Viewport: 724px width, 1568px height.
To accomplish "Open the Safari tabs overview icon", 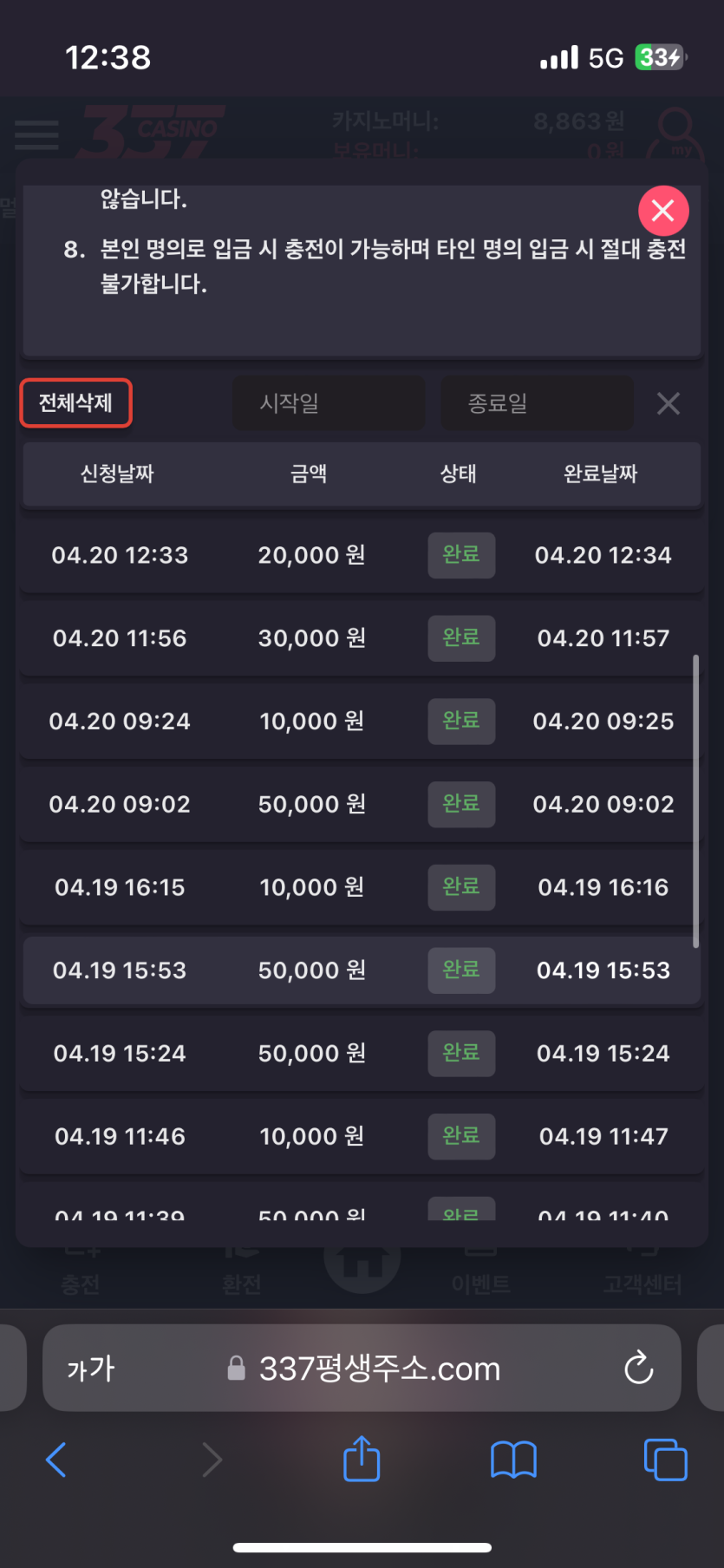I will click(665, 1460).
